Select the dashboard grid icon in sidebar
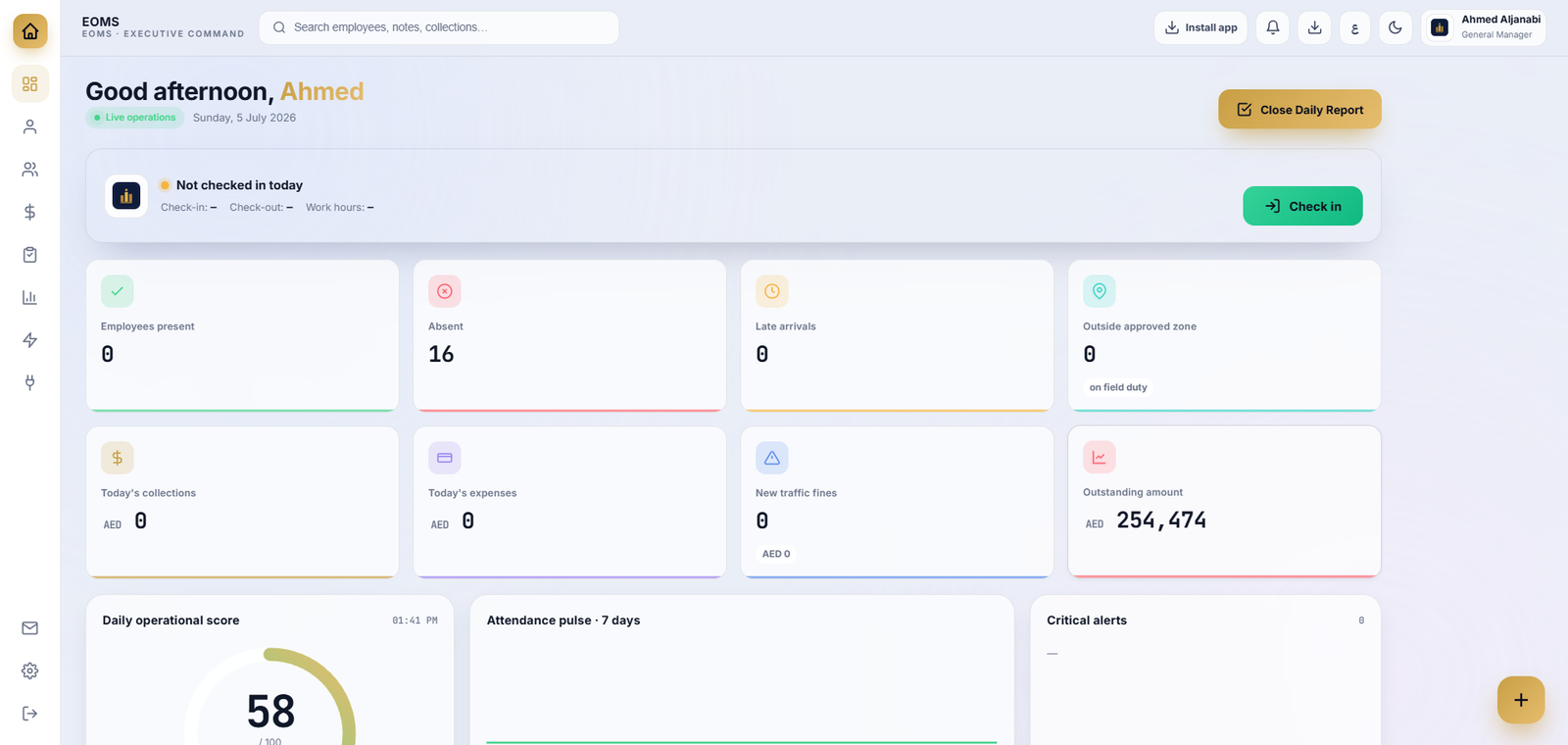This screenshot has height=745, width=1568. (x=30, y=84)
